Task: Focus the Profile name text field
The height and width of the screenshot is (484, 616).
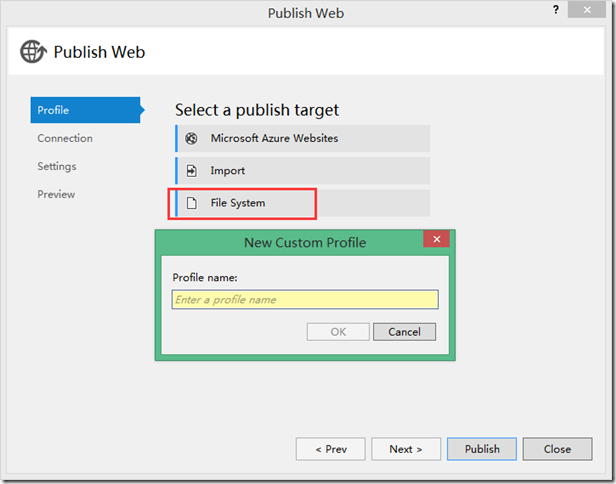Action: point(305,299)
